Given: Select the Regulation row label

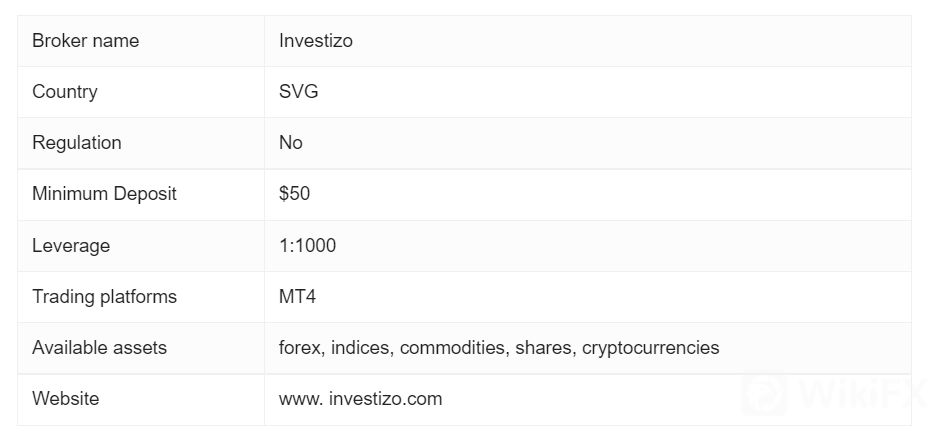Looking at the screenshot, I should (x=76, y=143).
